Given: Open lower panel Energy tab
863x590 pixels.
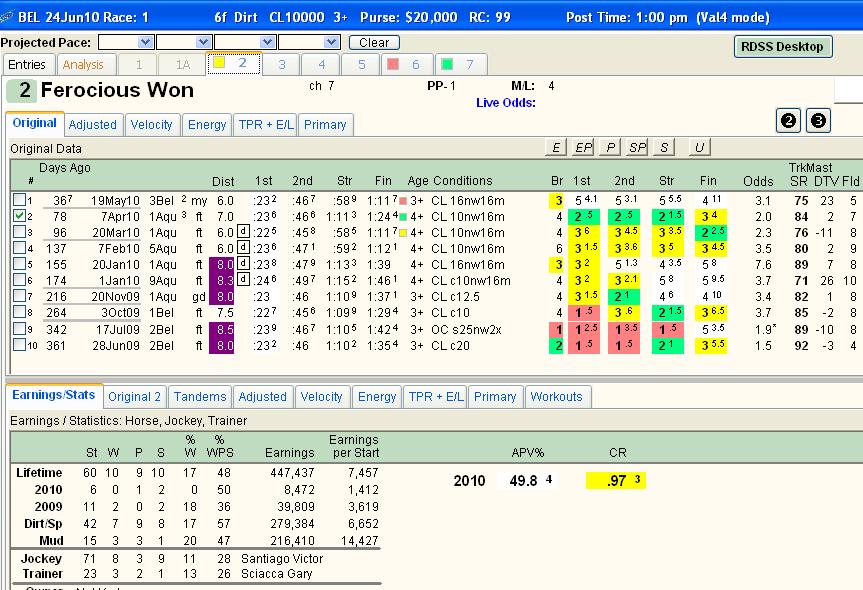Looking at the screenshot, I should point(377,396).
